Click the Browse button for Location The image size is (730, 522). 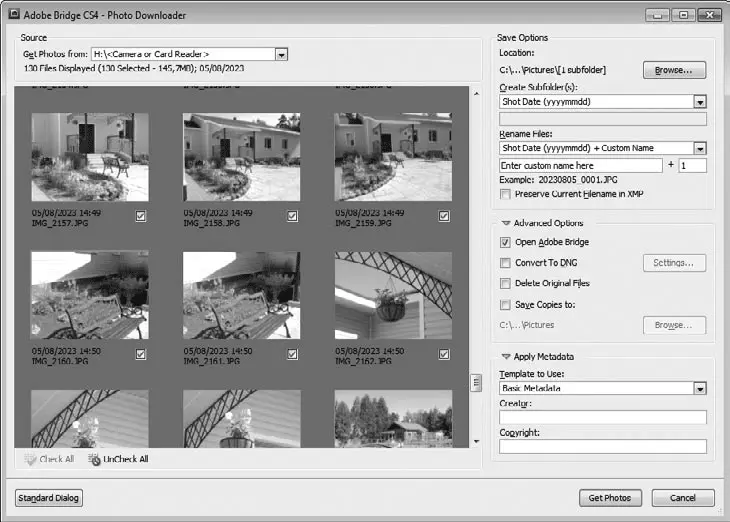(x=673, y=70)
